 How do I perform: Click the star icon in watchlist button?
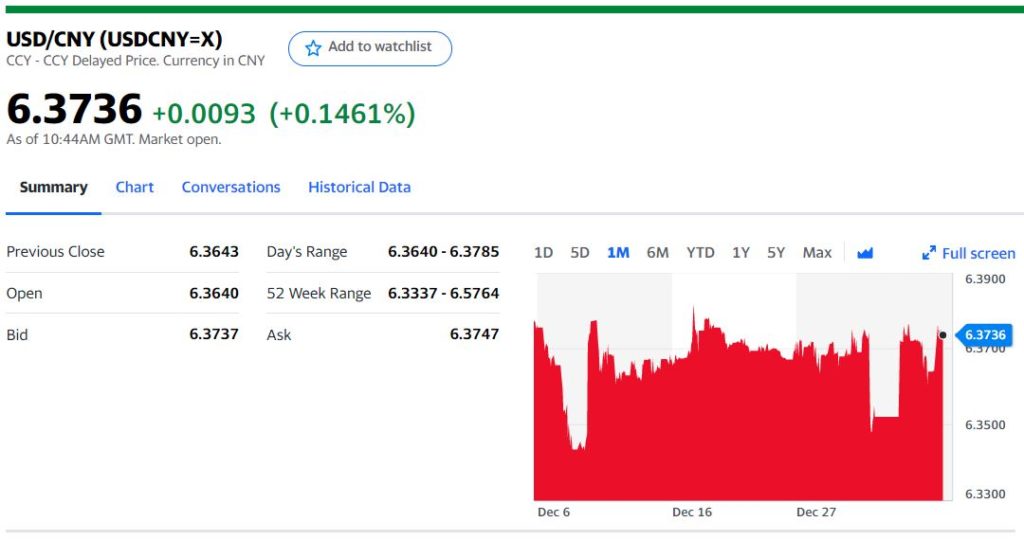coord(313,48)
